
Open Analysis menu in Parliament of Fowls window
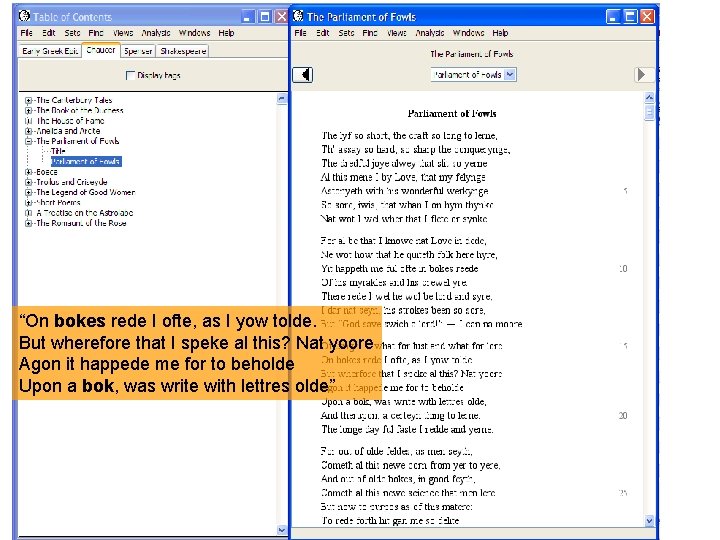(430, 33)
